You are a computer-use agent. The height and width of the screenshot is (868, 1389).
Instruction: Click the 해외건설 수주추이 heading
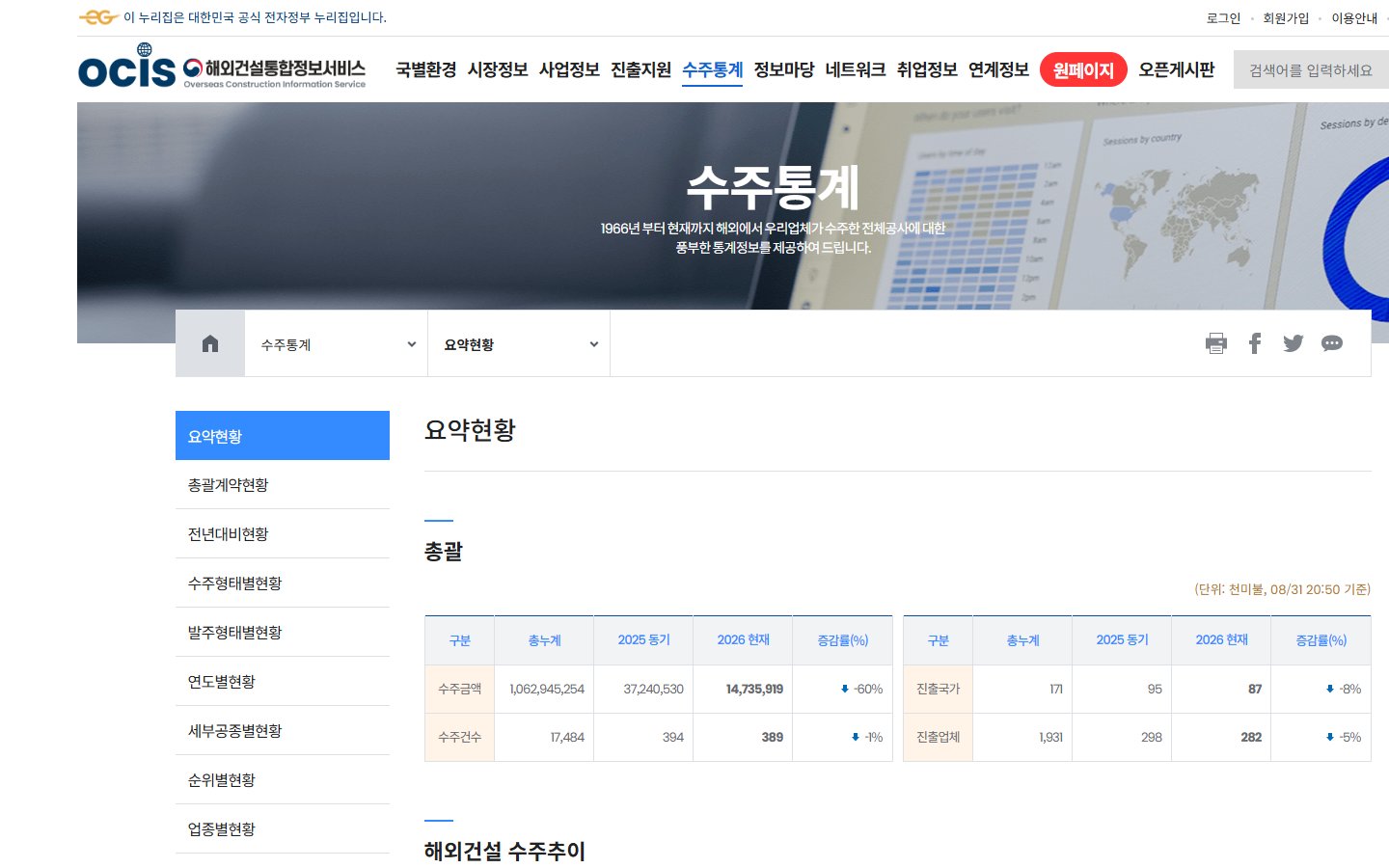tap(504, 851)
